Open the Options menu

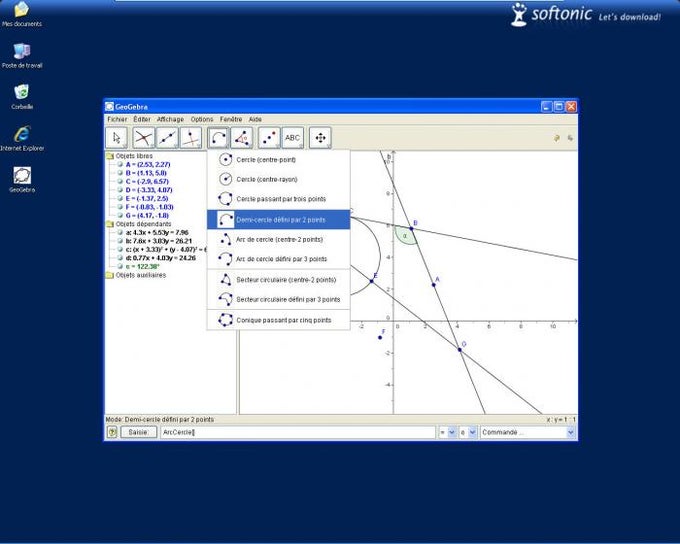pos(202,119)
